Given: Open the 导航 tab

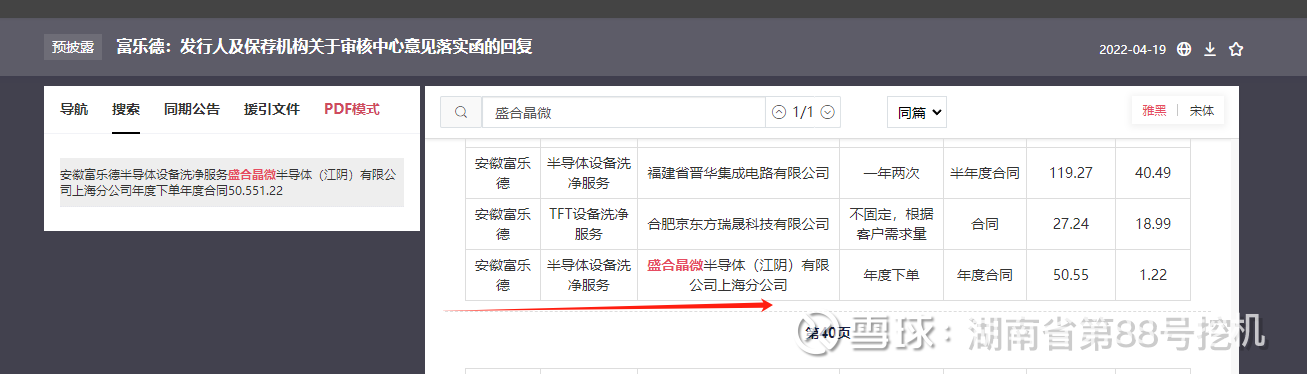Looking at the screenshot, I should click(x=74, y=110).
